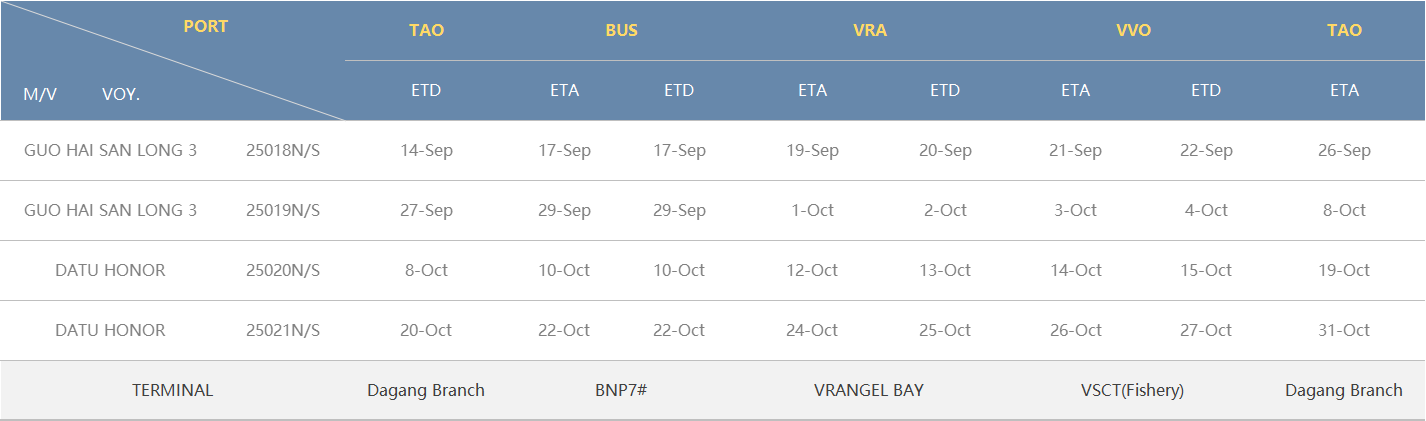Select the BUS port column header
This screenshot has height=421, width=1426.
click(x=621, y=31)
